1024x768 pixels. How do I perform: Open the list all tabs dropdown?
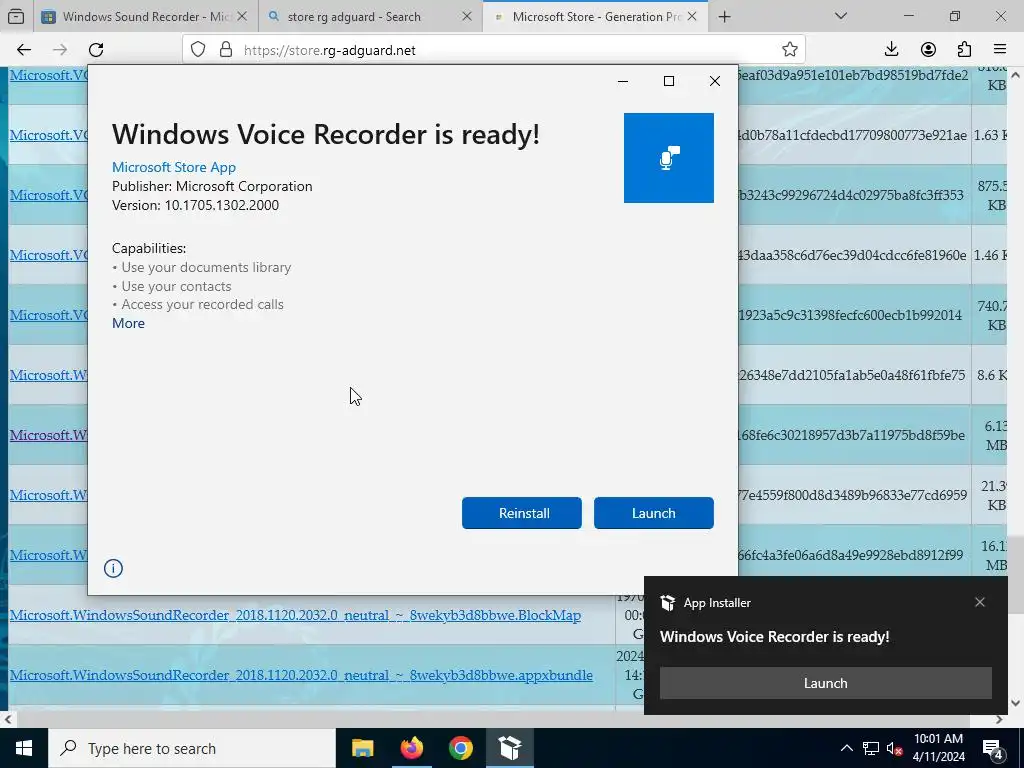pos(841,16)
